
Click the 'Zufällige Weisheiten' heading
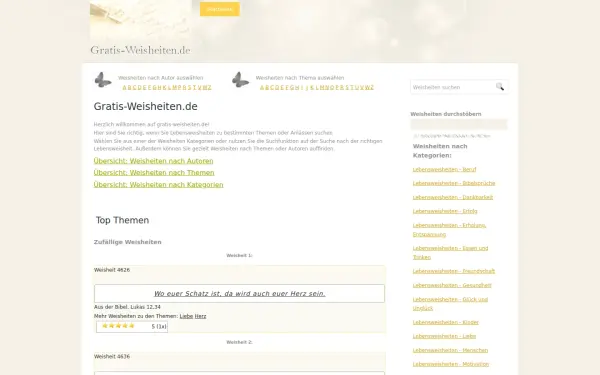click(x=127, y=242)
